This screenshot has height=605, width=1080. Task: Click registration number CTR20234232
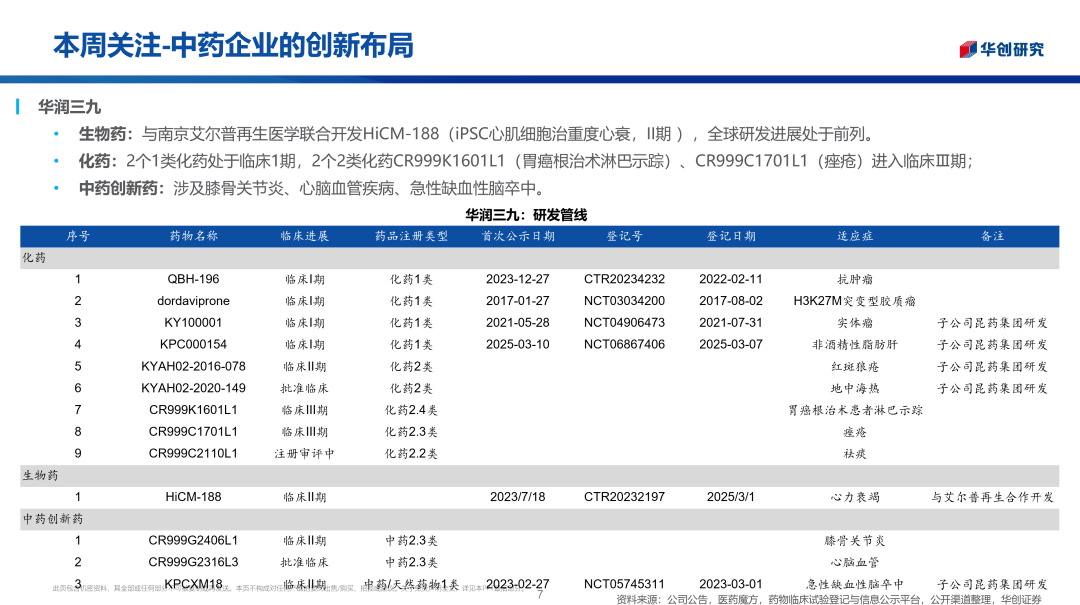coord(625,279)
